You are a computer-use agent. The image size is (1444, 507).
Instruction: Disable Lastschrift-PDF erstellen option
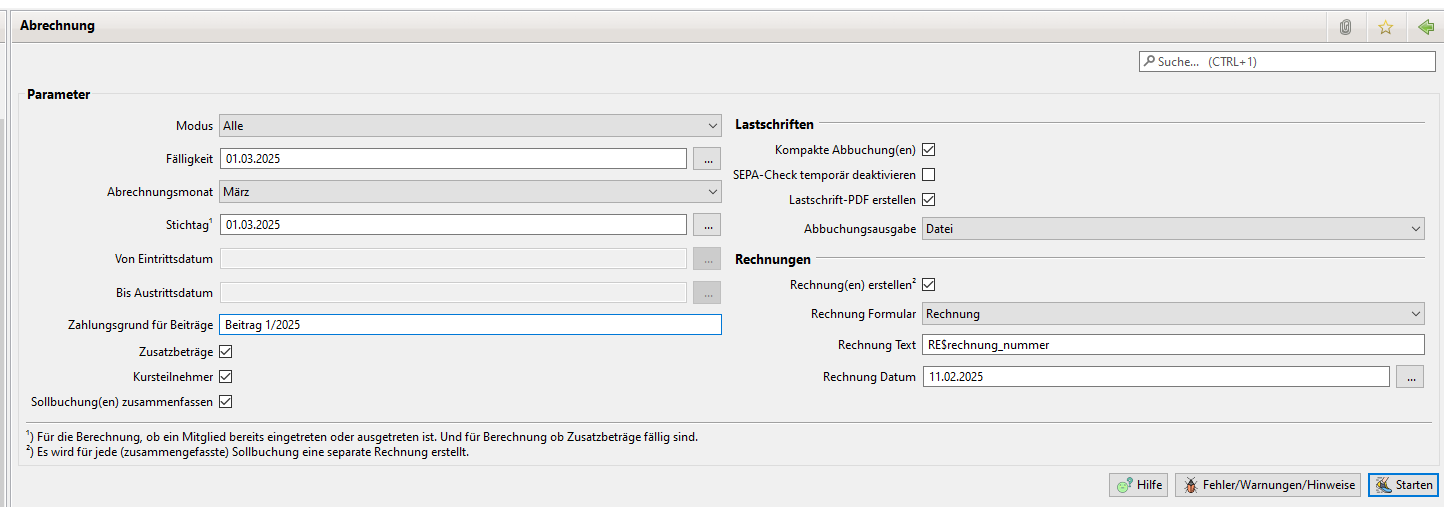click(x=929, y=200)
